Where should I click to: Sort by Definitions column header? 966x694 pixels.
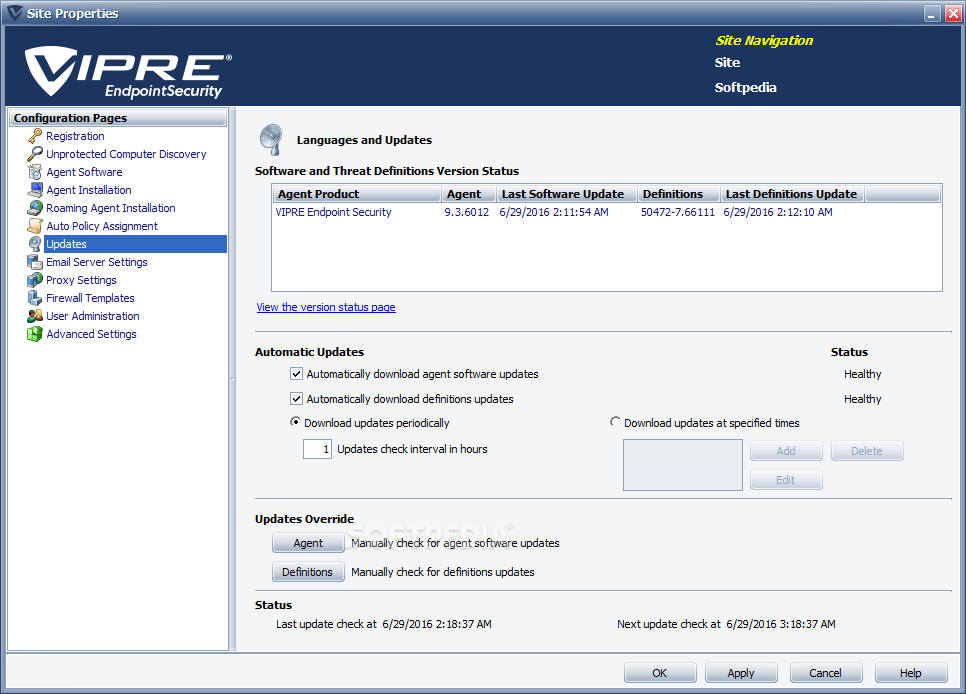pos(679,194)
